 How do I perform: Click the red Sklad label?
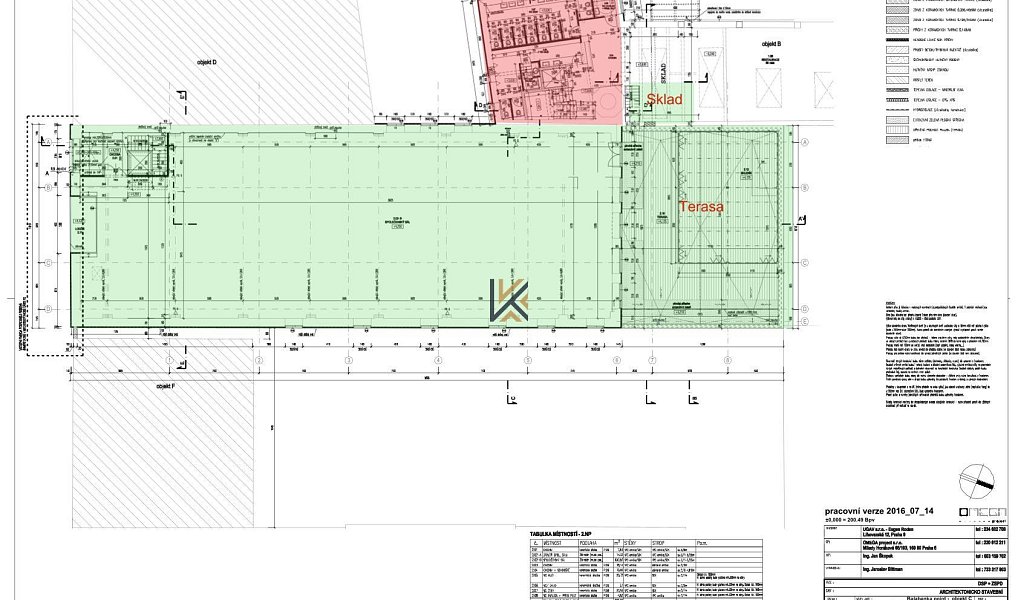[665, 99]
